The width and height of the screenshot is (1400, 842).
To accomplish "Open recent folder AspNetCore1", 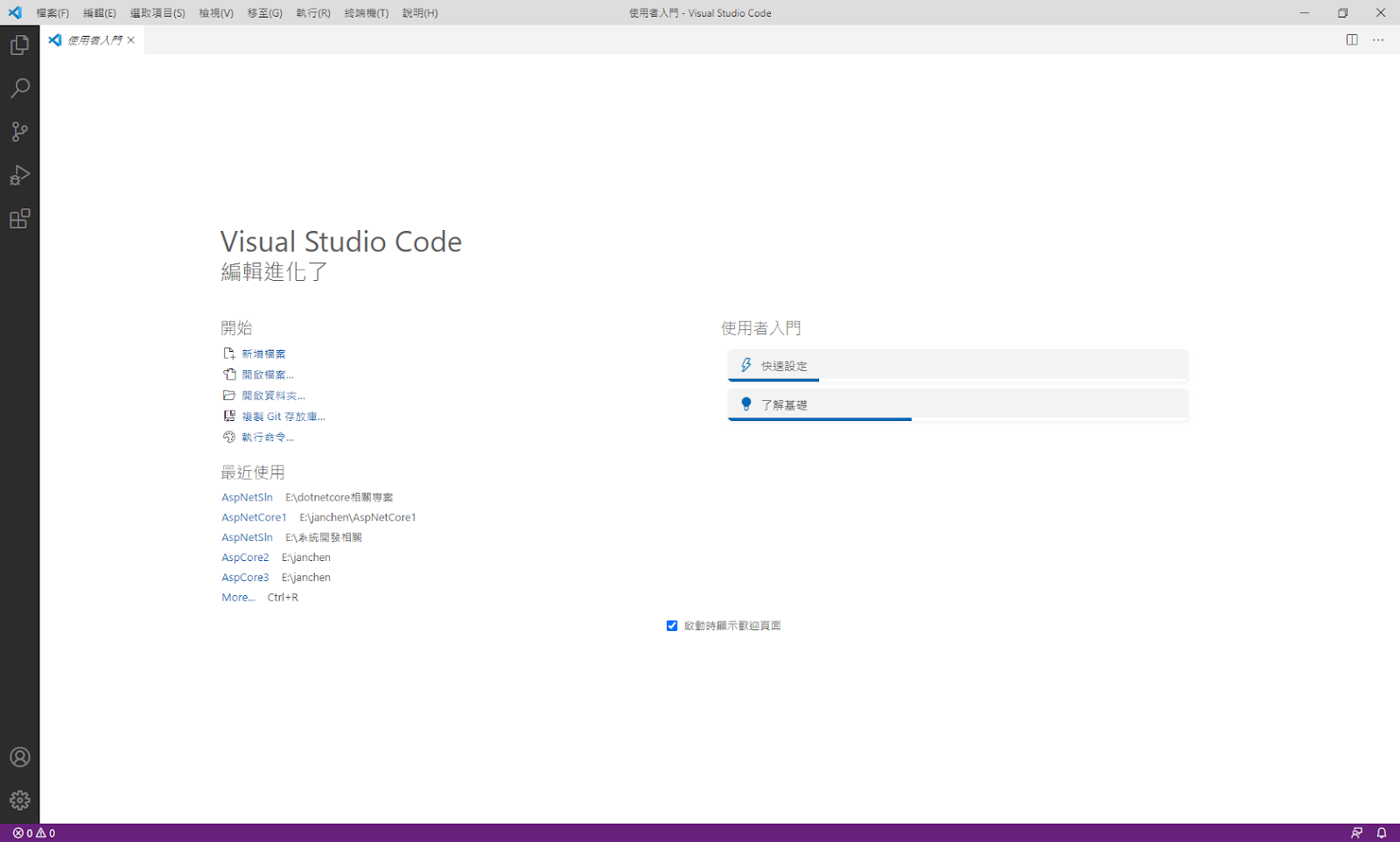I will pos(254,517).
